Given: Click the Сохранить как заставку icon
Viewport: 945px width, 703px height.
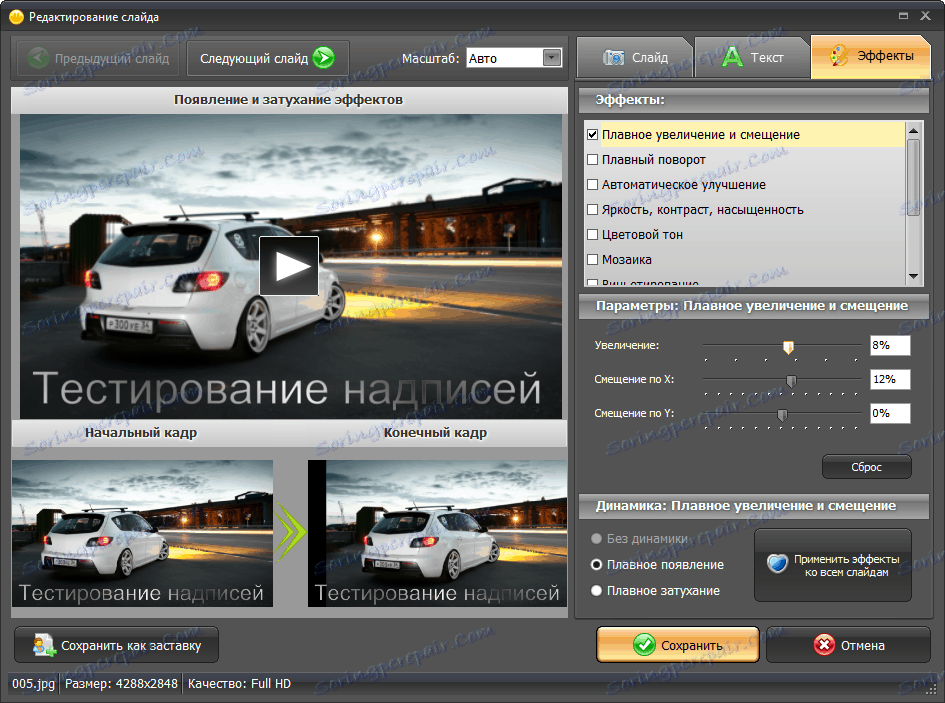Looking at the screenshot, I should pyautogui.click(x=43, y=645).
